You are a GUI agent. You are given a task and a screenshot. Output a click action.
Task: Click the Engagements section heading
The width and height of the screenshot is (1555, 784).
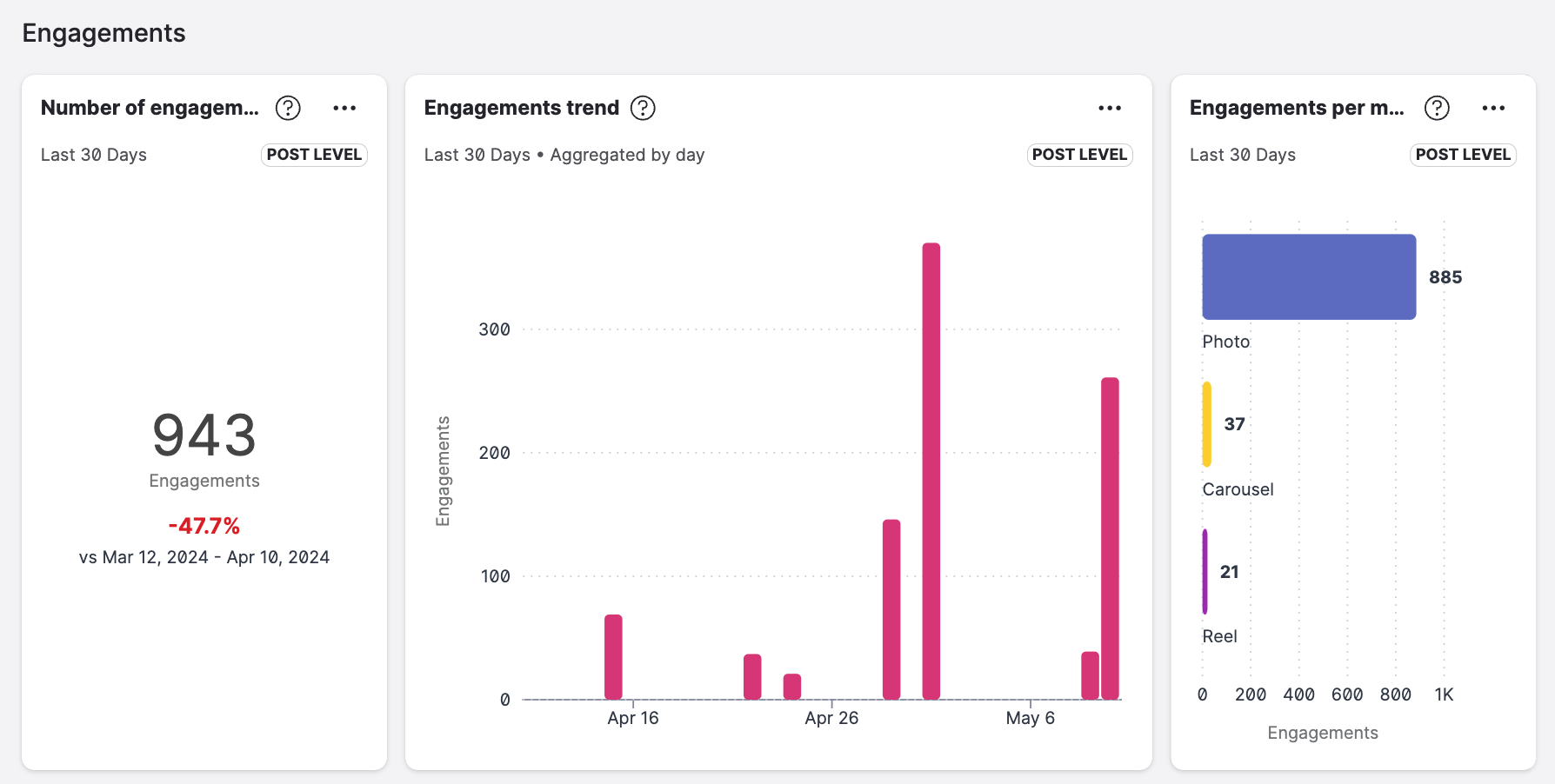point(103,33)
